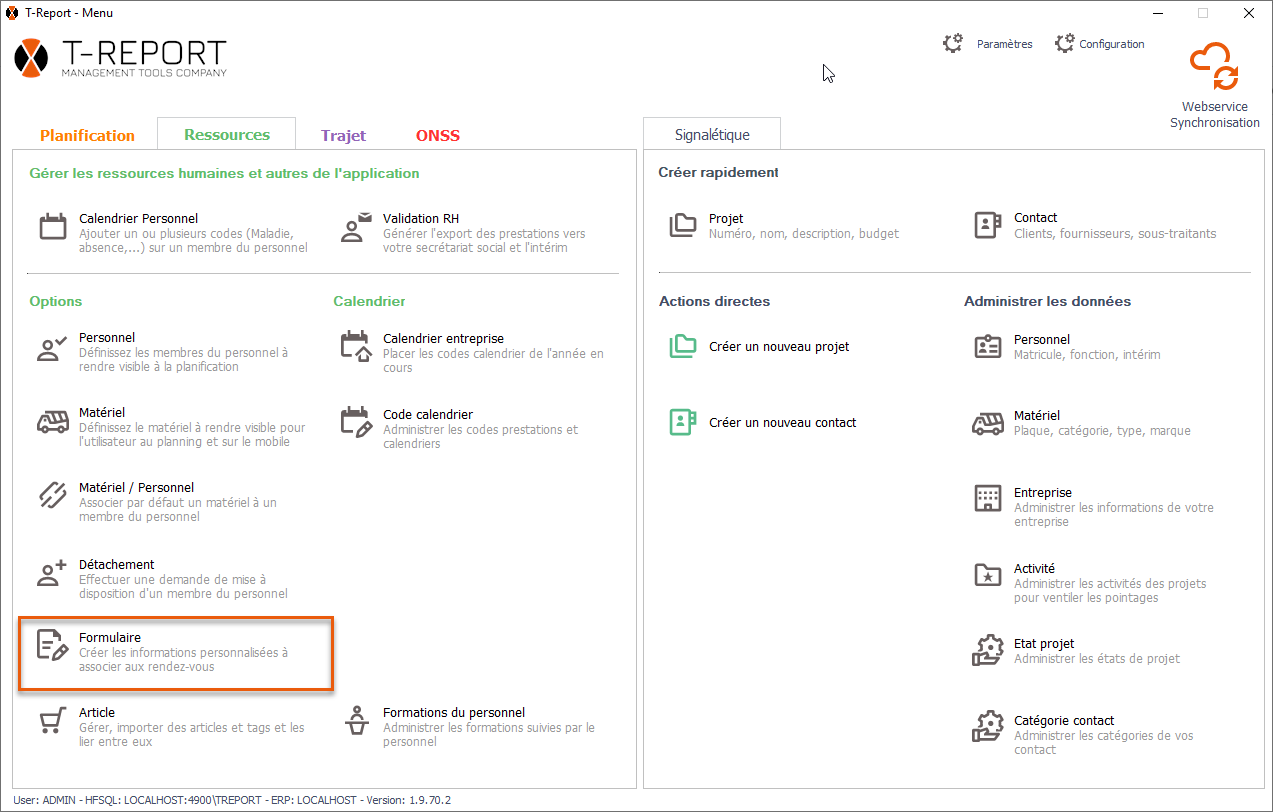
Task: Click the Matériel / Personnel link icon
Action: click(x=53, y=496)
